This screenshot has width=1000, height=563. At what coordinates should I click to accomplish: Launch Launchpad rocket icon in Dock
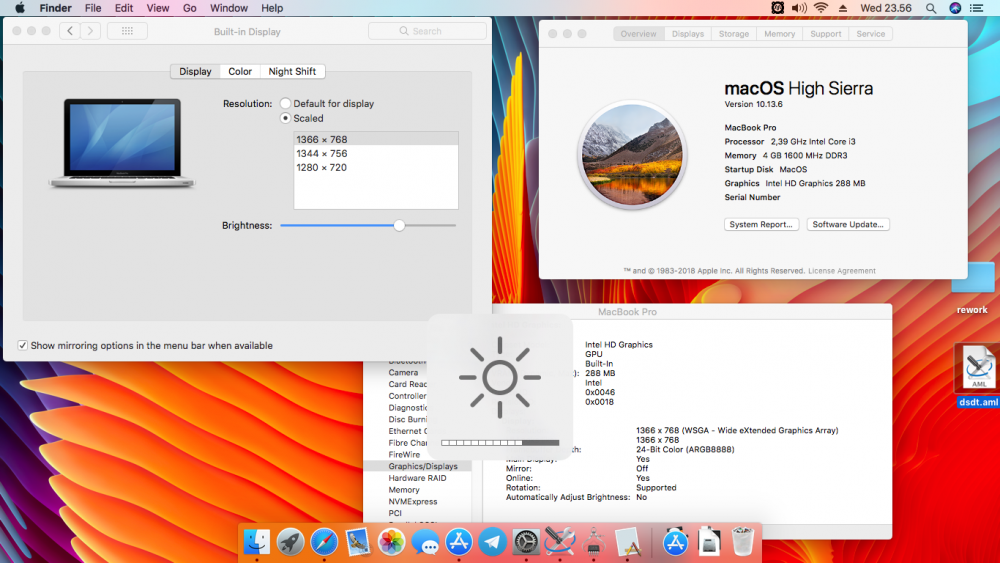click(290, 542)
